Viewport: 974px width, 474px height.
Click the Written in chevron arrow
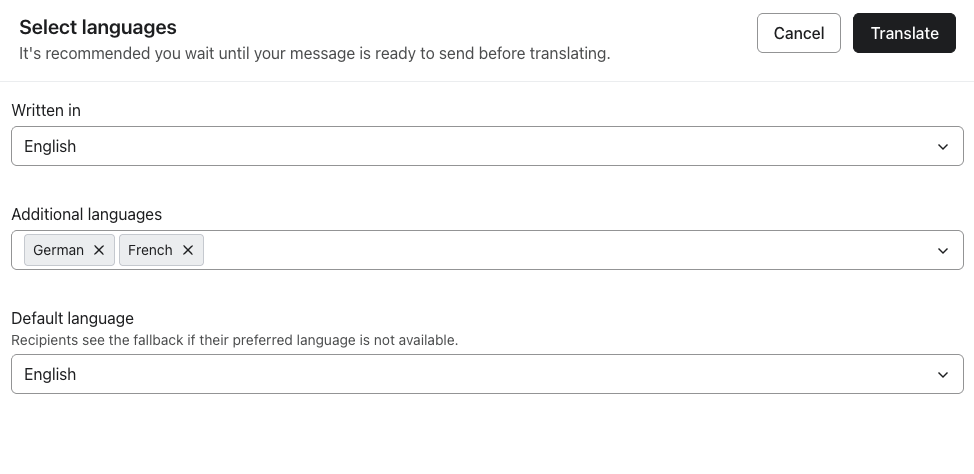pyautogui.click(x=942, y=147)
